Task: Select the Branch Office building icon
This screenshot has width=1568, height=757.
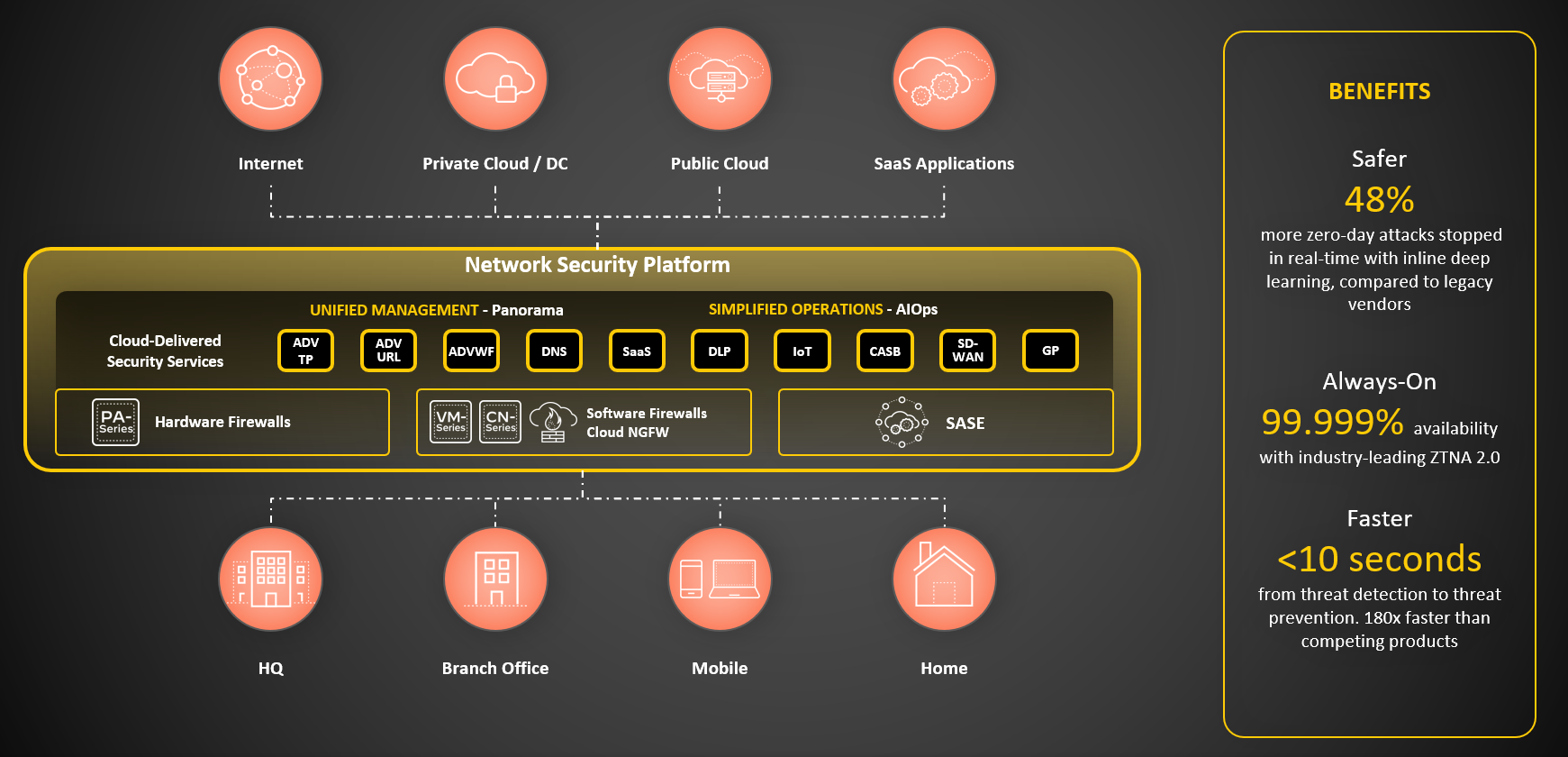Action: (495, 579)
